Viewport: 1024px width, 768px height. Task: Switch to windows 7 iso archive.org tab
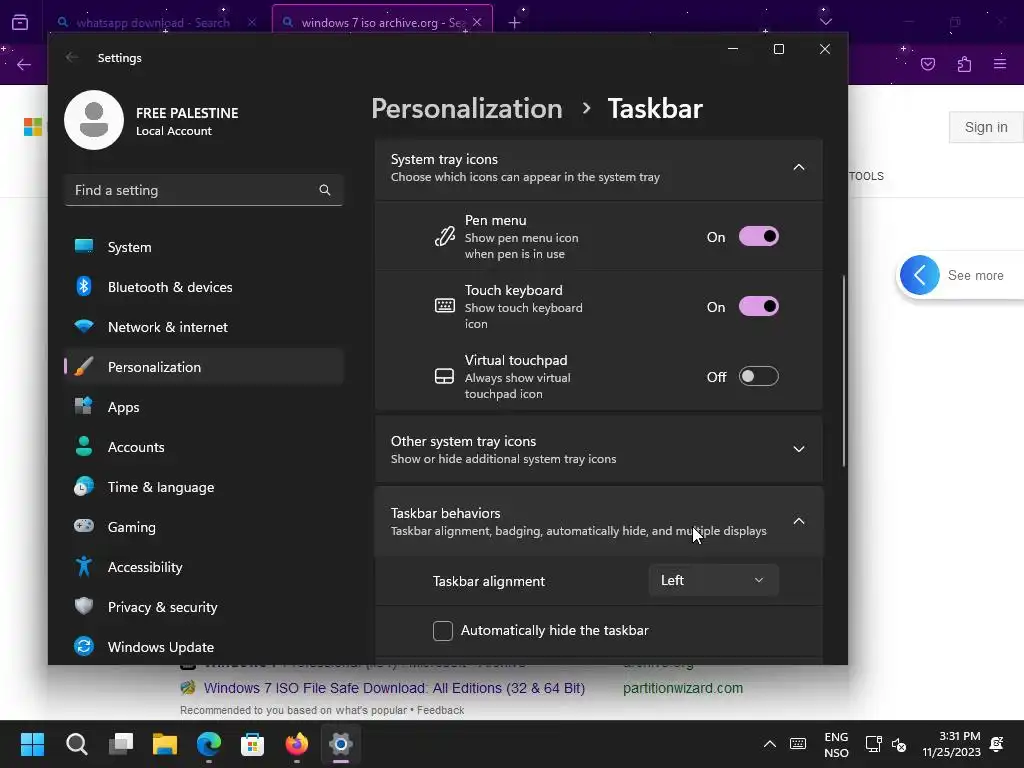383,22
